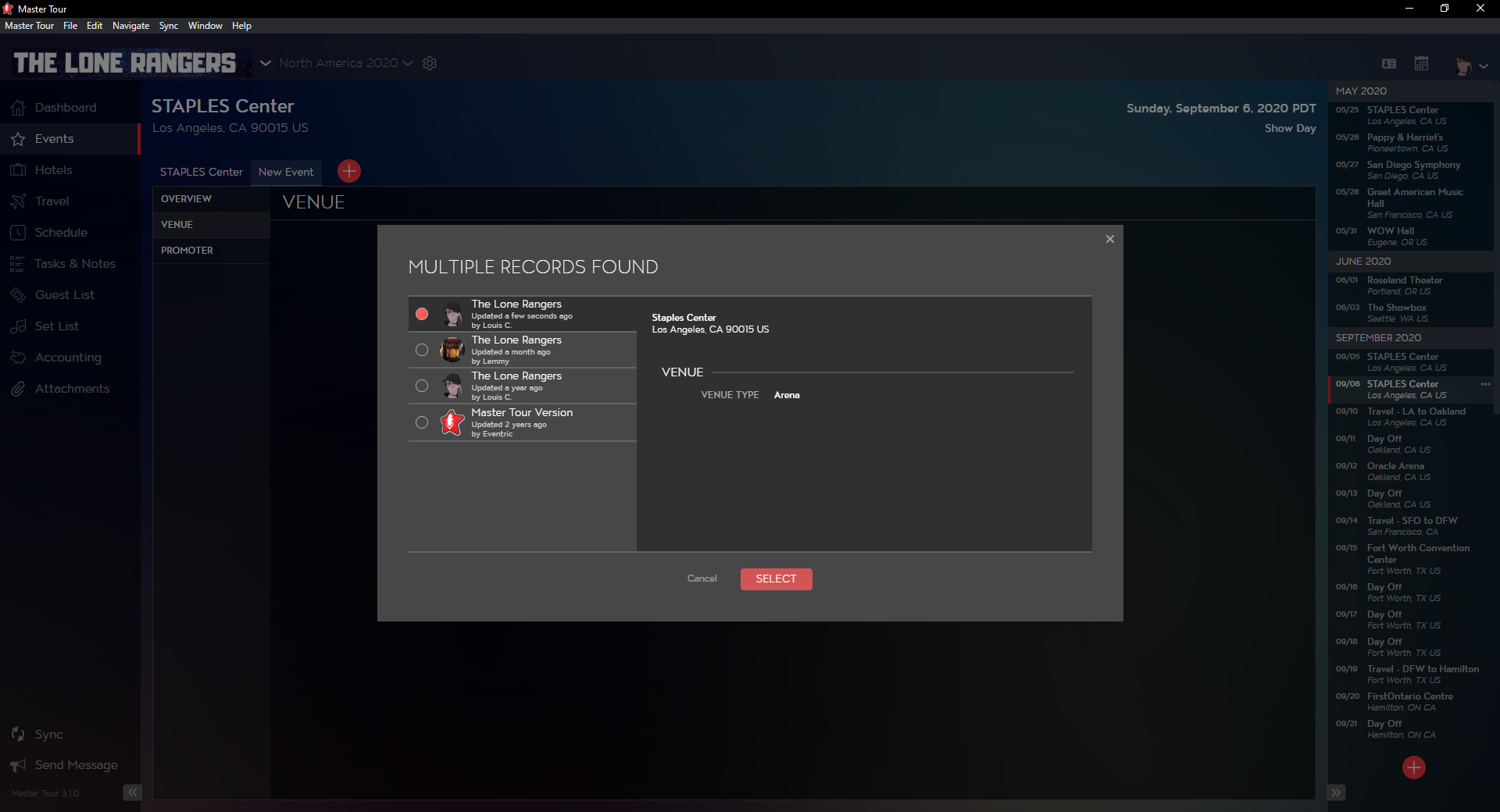Open 09/05 STAPLES Center date
1500x812 pixels.
point(1410,362)
